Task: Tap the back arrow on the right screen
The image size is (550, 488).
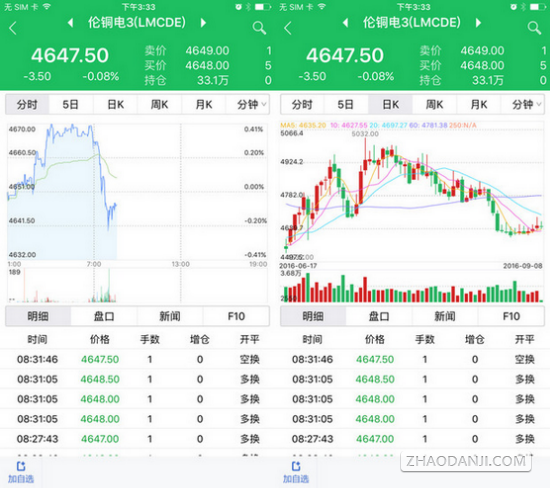Action: 288,28
